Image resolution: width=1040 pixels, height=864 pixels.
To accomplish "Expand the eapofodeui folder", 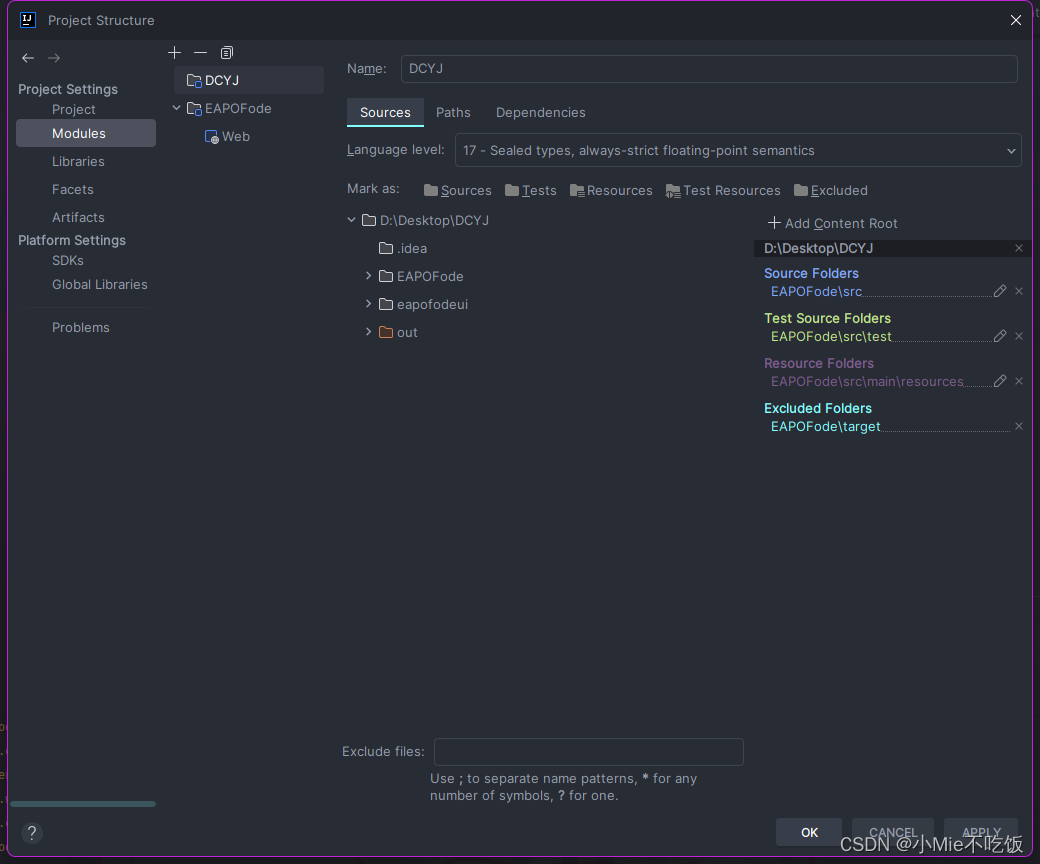I will pyautogui.click(x=368, y=304).
